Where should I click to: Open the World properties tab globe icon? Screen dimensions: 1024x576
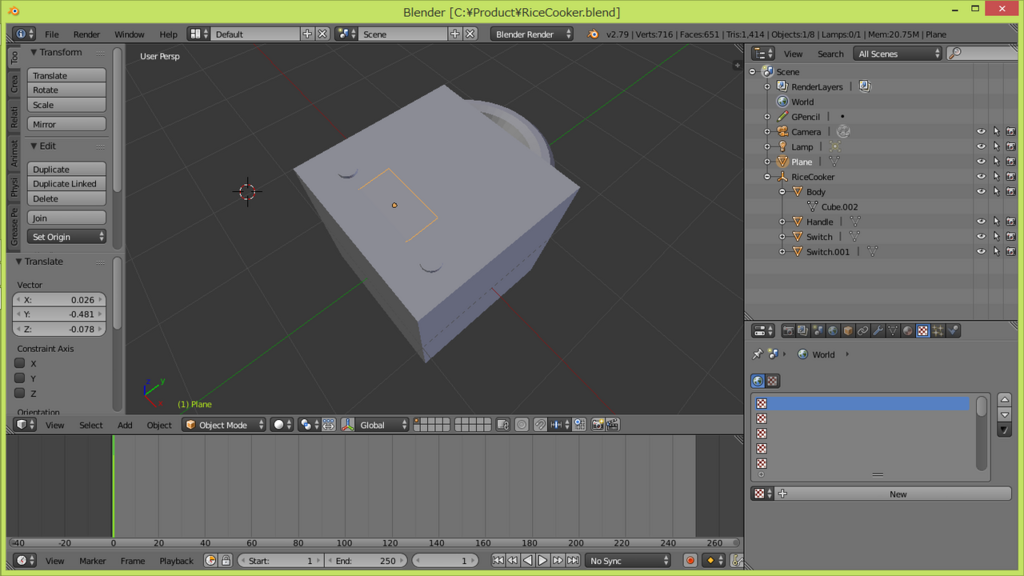833,331
